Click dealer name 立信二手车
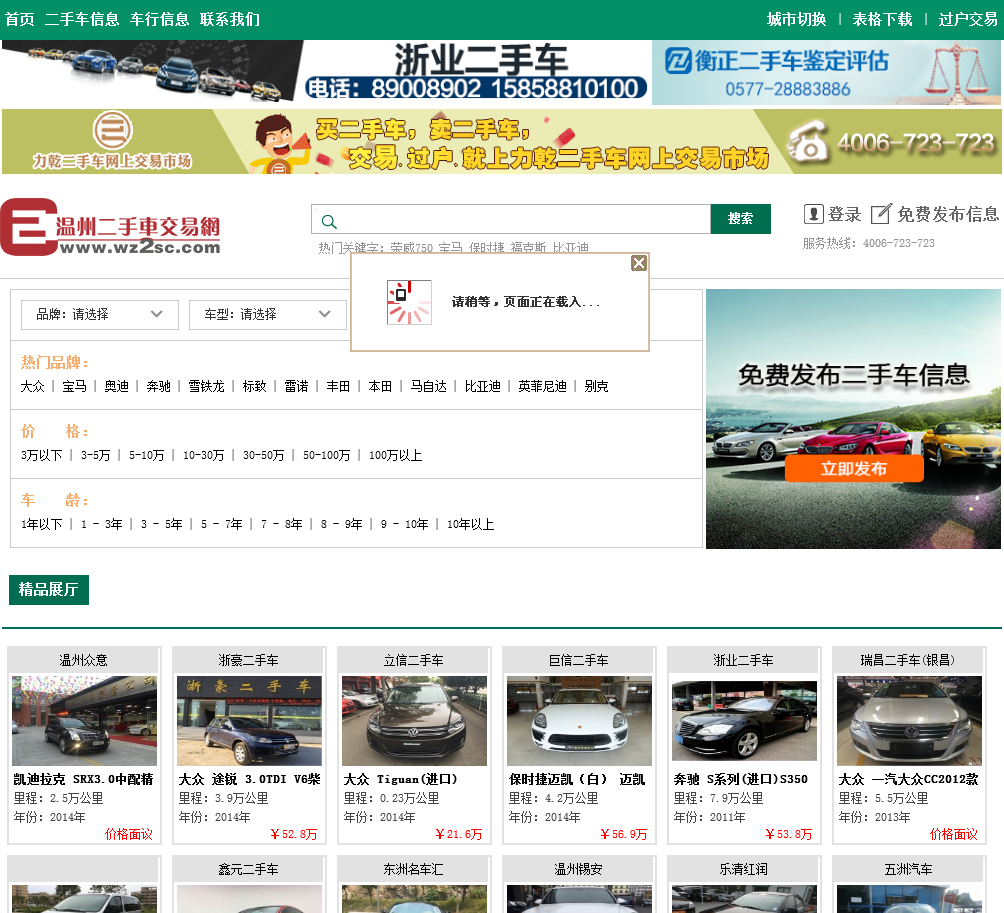The width and height of the screenshot is (1004, 913). click(414, 660)
